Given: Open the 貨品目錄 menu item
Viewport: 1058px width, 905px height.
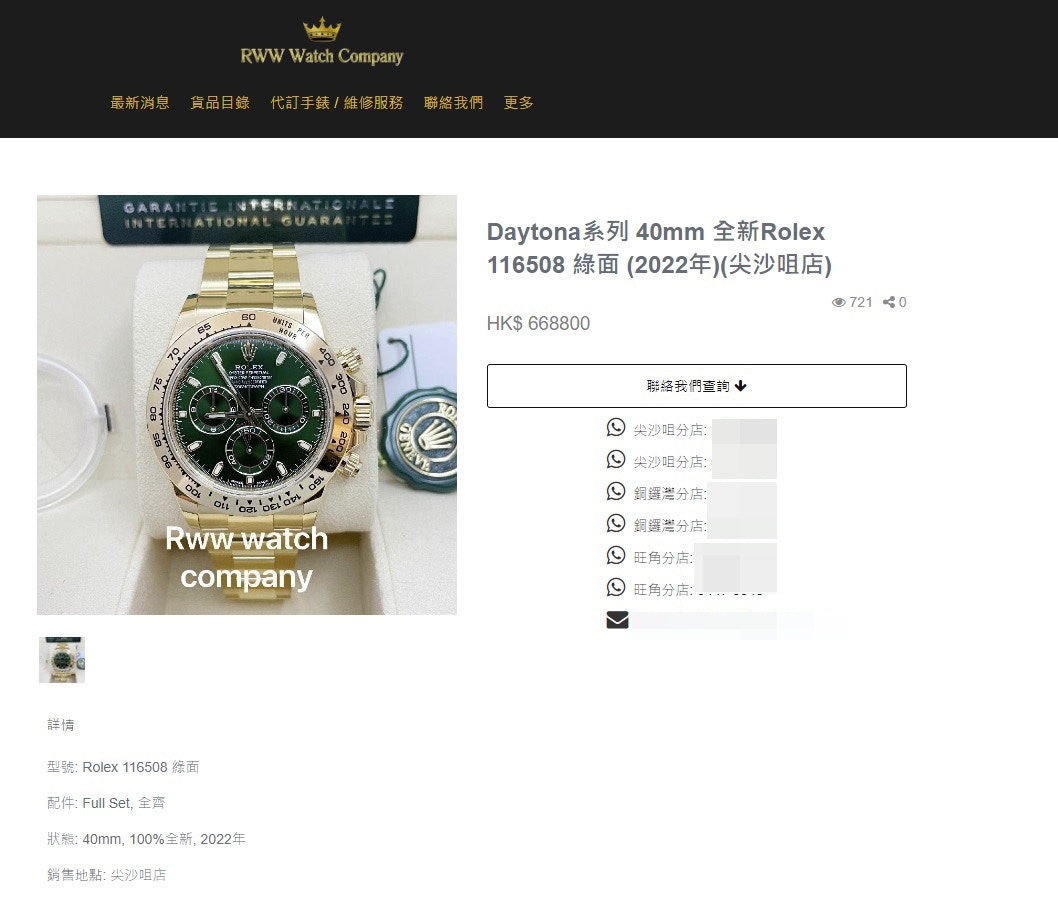Looking at the screenshot, I should pos(220,103).
